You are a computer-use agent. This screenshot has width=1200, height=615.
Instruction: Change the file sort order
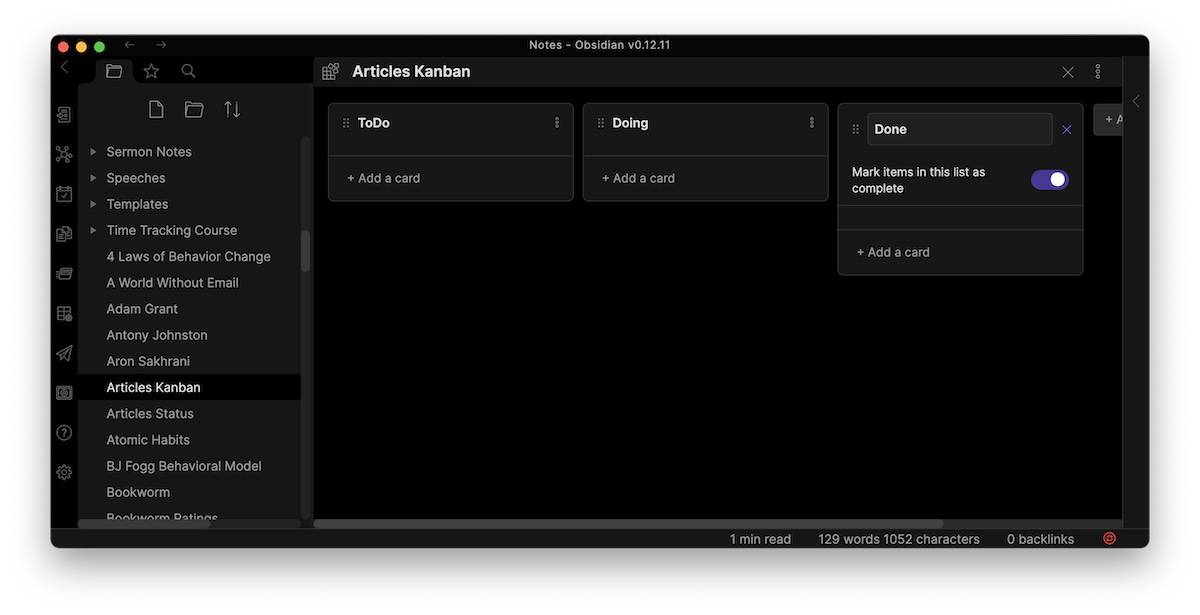232,109
